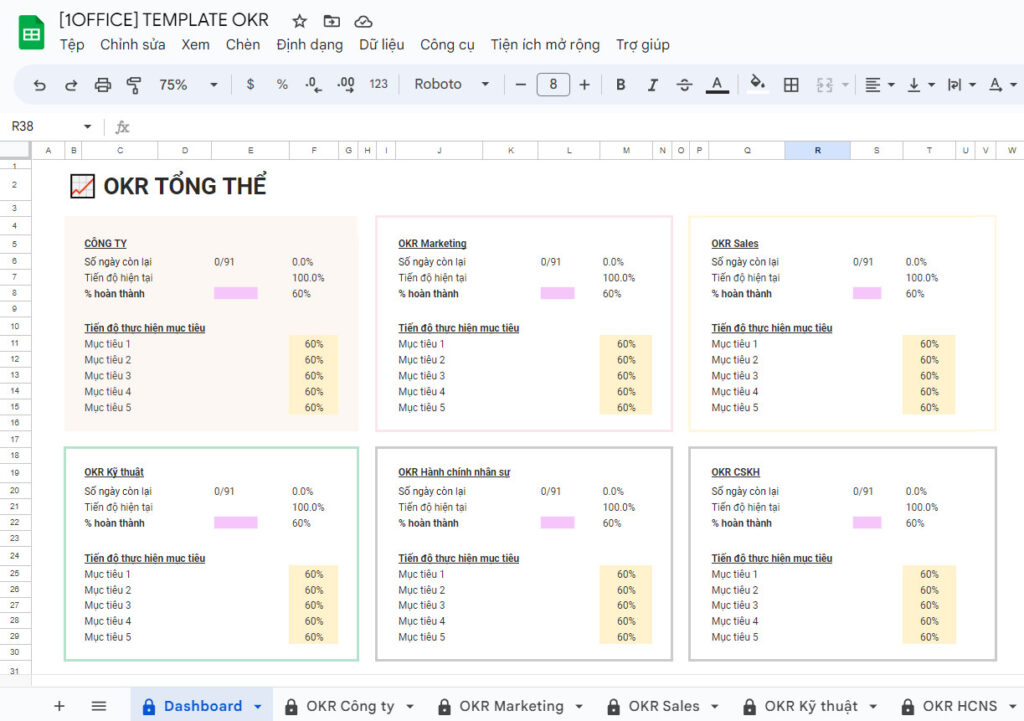This screenshot has width=1024, height=721.
Task: Format as percent icon
Action: point(282,84)
